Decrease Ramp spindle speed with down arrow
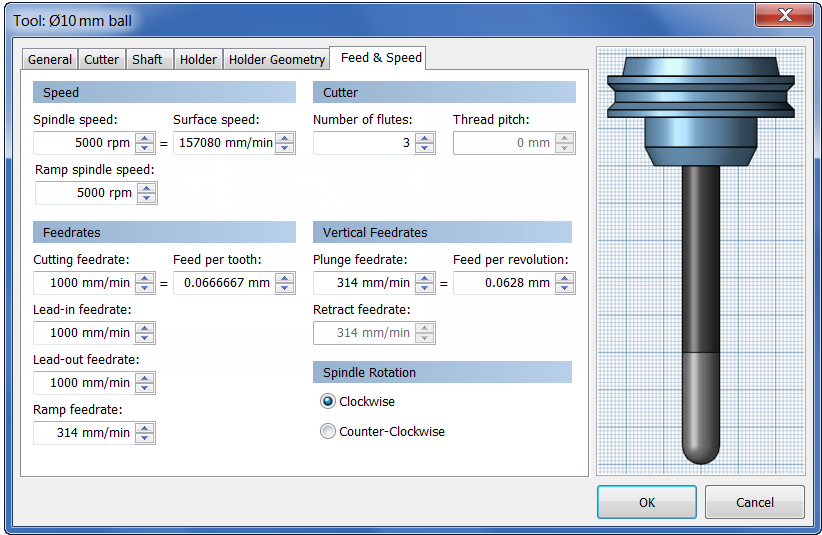 [147, 198]
